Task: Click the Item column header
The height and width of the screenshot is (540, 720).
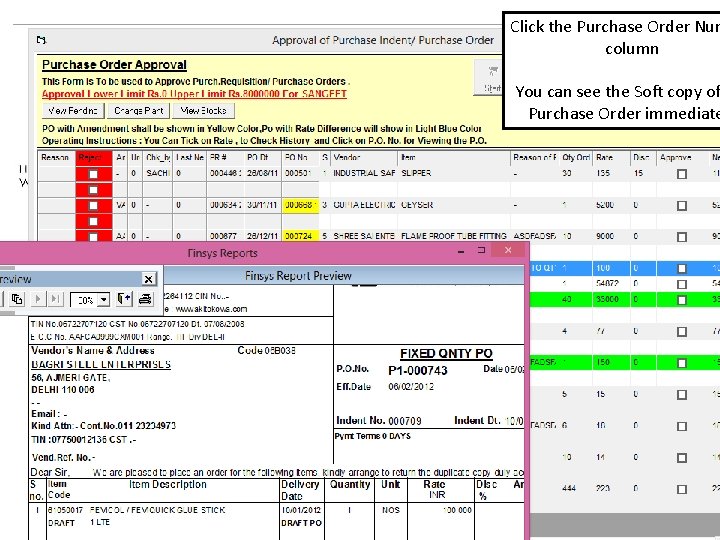Action: tap(454, 158)
